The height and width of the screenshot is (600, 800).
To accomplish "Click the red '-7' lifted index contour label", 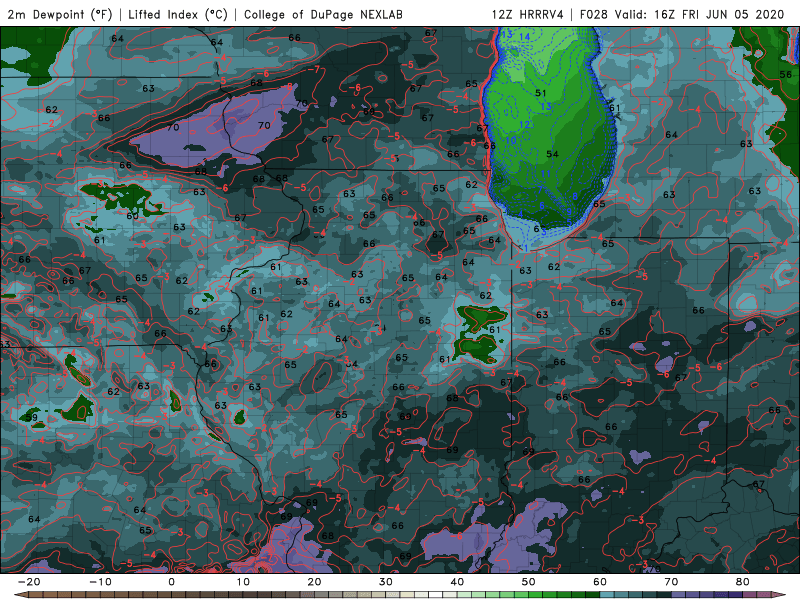I will point(314,69).
